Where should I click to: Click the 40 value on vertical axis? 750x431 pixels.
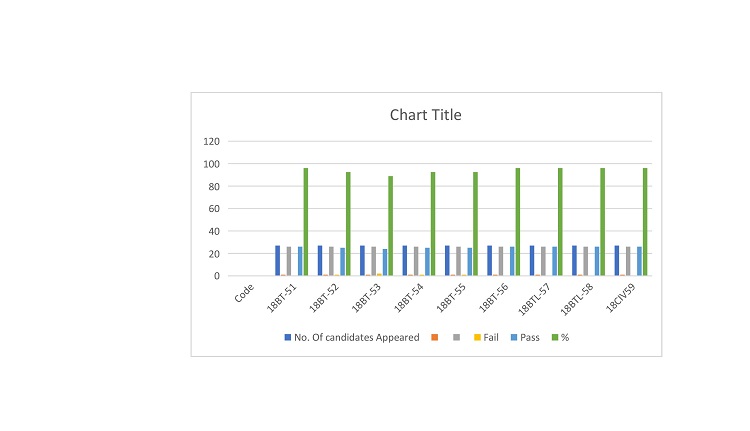pos(214,231)
